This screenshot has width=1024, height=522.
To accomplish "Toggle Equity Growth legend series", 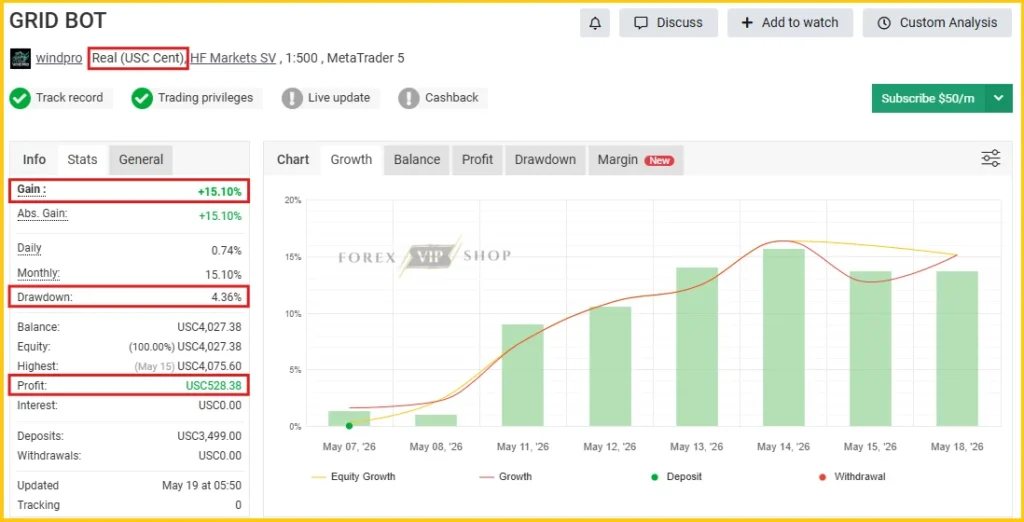I will 354,477.
